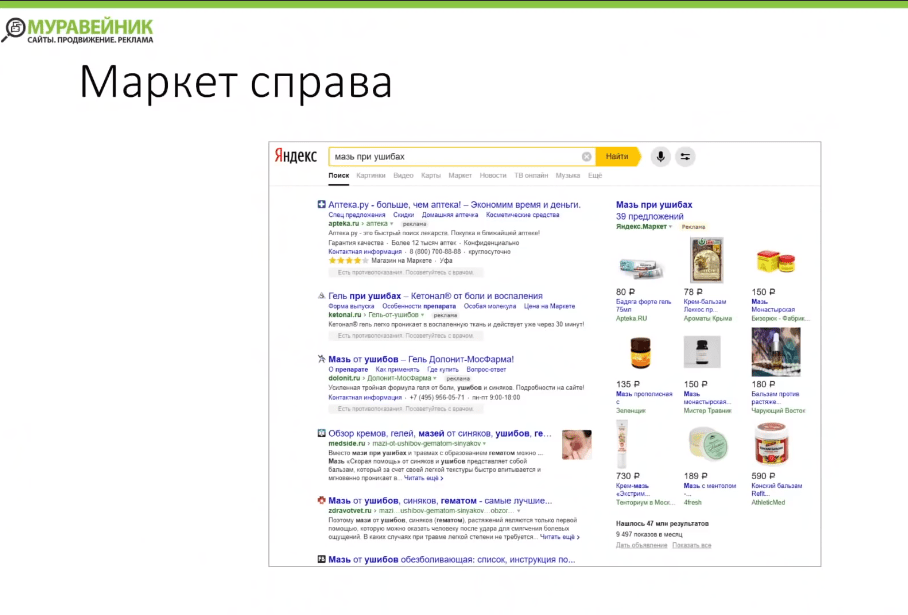908x615 pixels.
Task: Click the 'Спец предложения' sitelink
Action: [x=357, y=215]
